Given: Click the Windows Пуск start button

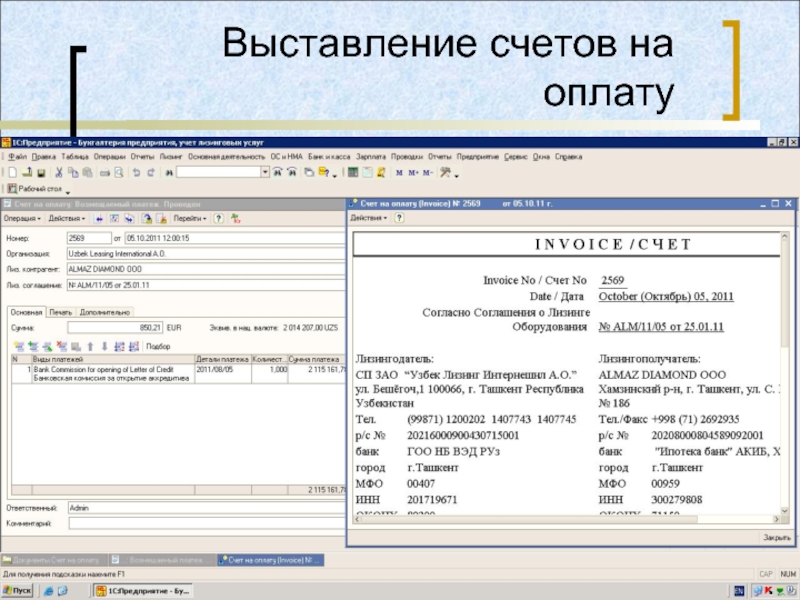Looking at the screenshot, I should point(17,591).
